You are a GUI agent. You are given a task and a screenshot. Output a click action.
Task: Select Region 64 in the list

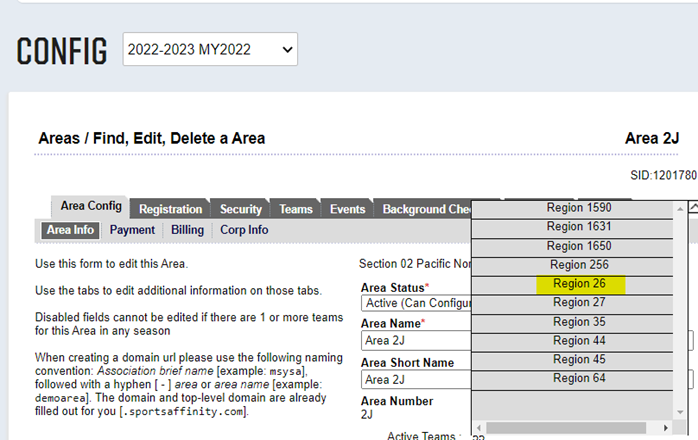579,379
